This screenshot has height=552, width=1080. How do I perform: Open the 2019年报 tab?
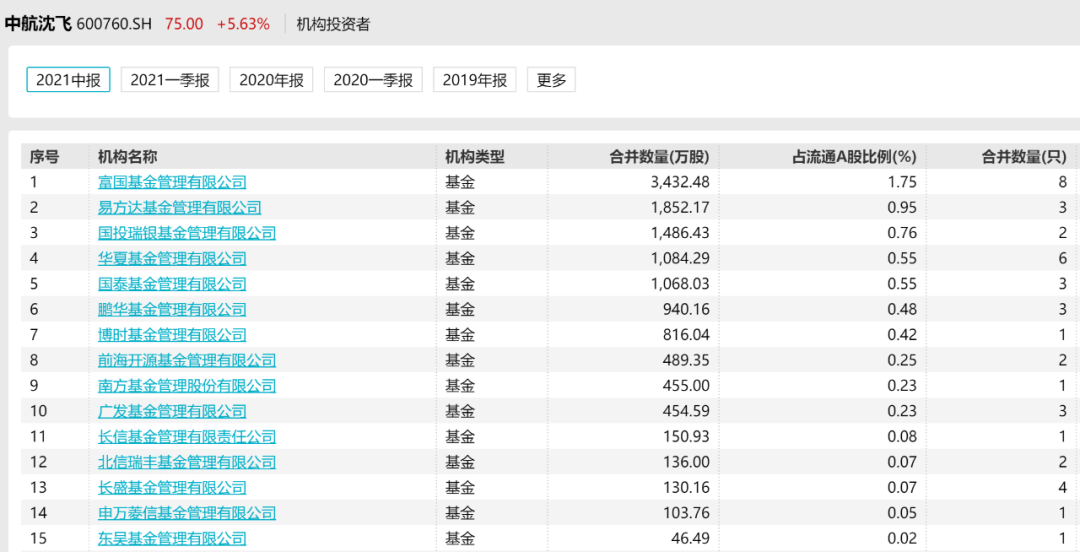click(x=475, y=80)
